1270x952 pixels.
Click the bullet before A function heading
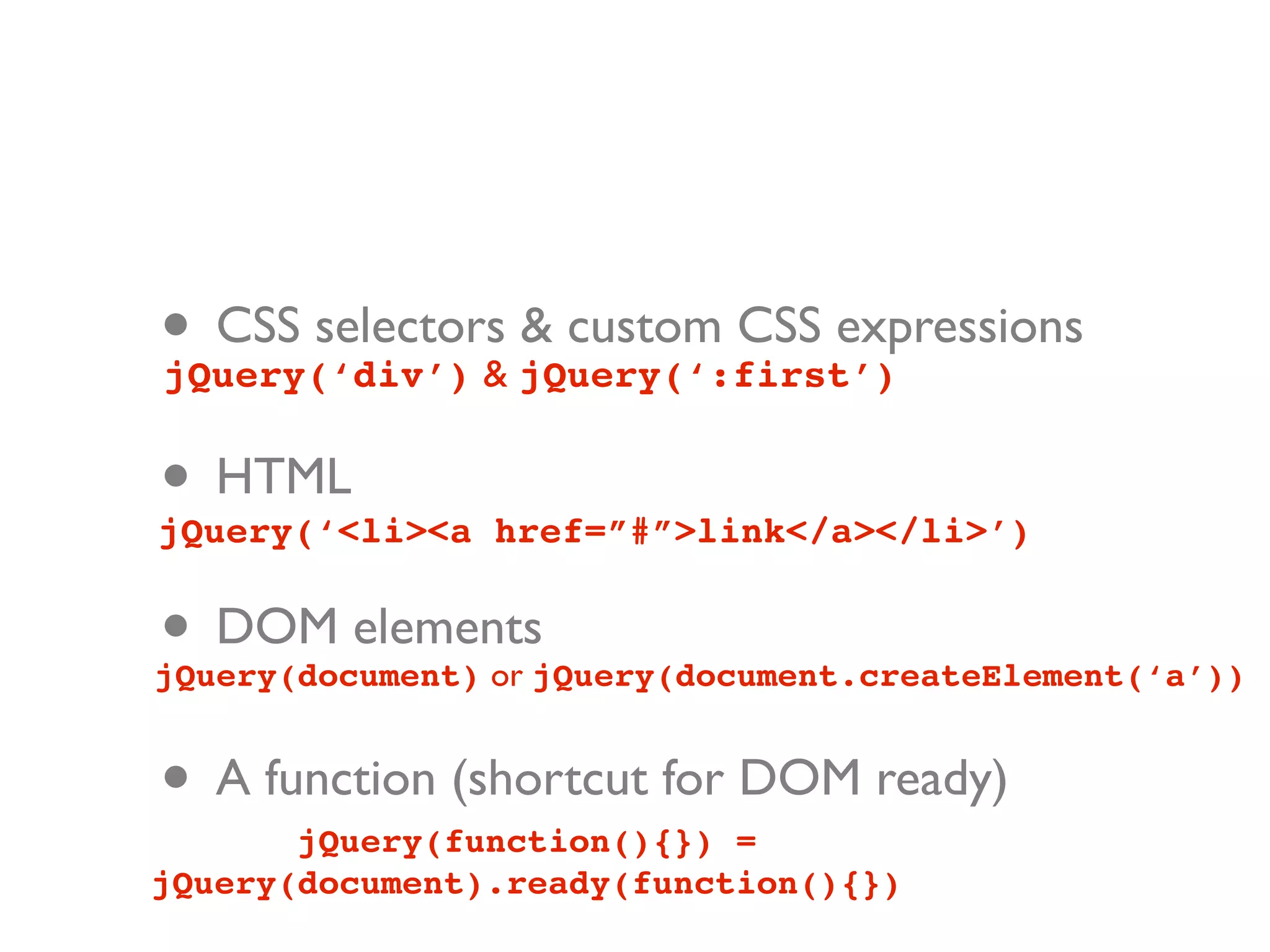click(x=176, y=777)
